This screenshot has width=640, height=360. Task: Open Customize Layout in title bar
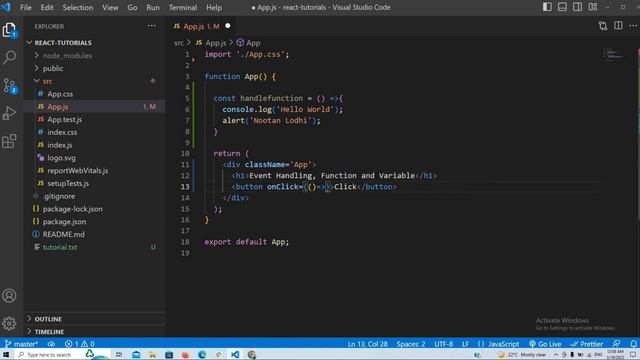[x=593, y=7]
